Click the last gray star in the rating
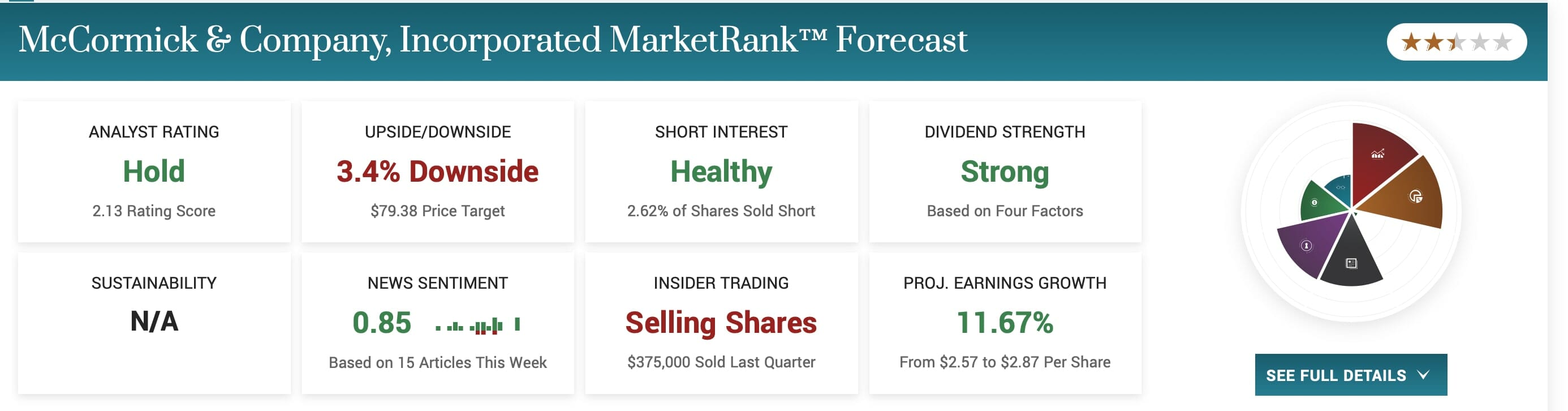Screen dimensions: 1568x411 click(1502, 42)
